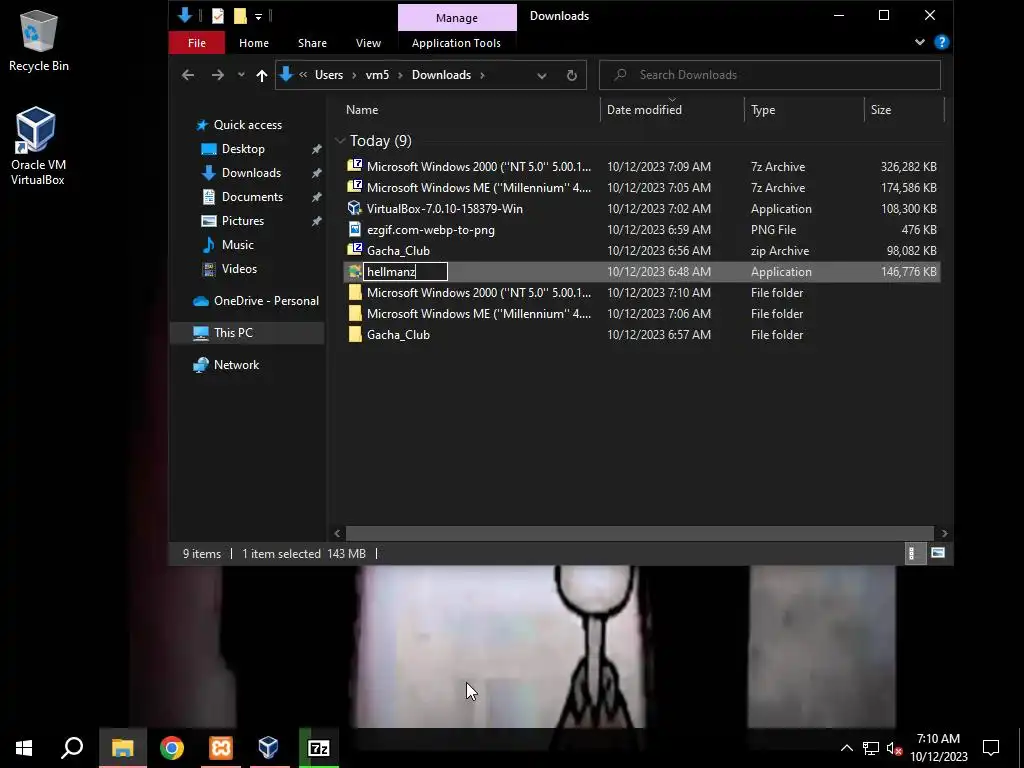
Task: Click vm5 in the address breadcrumb
Action: coord(377,75)
